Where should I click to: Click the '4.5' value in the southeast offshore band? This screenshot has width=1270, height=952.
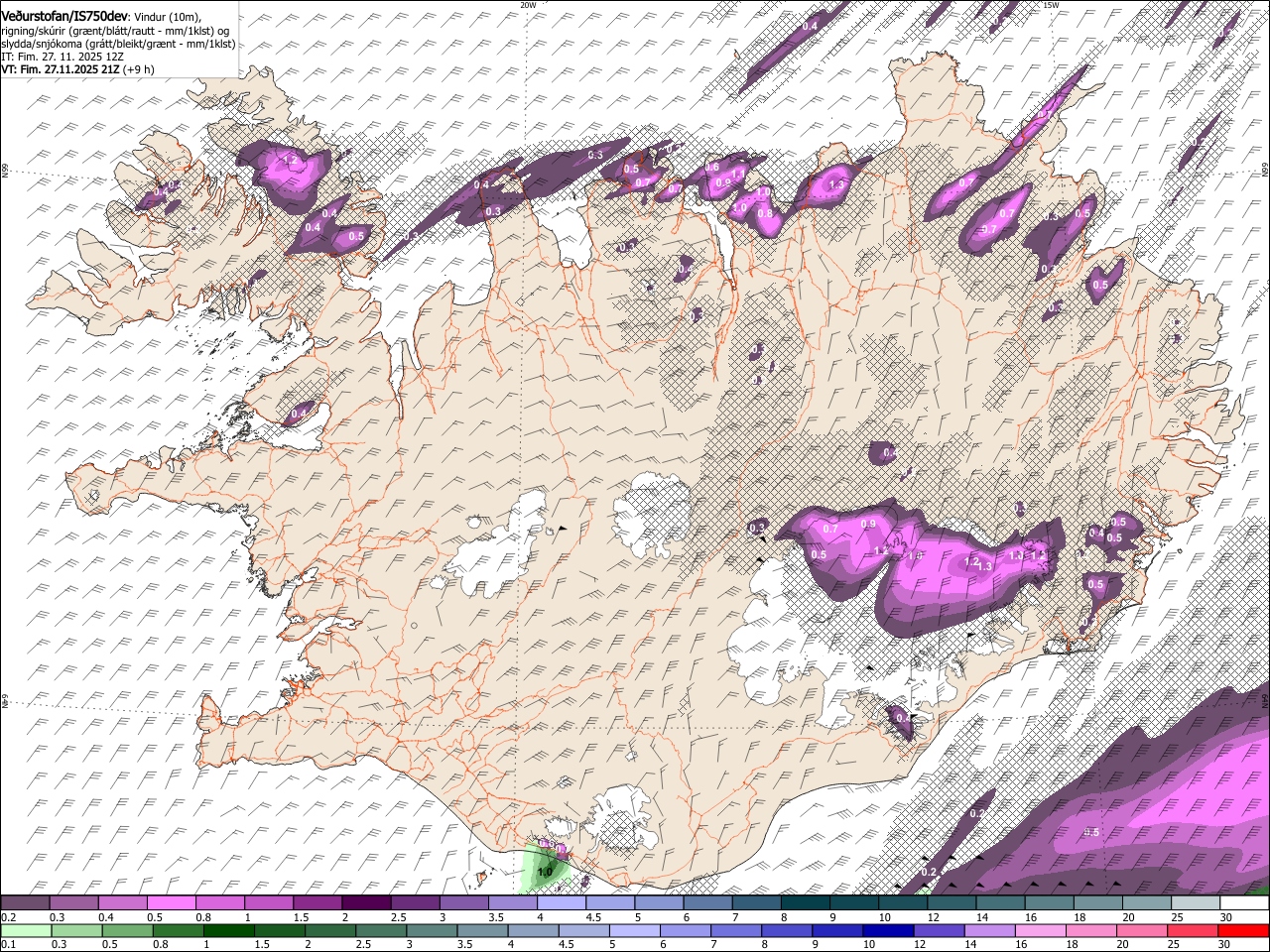1092,832
